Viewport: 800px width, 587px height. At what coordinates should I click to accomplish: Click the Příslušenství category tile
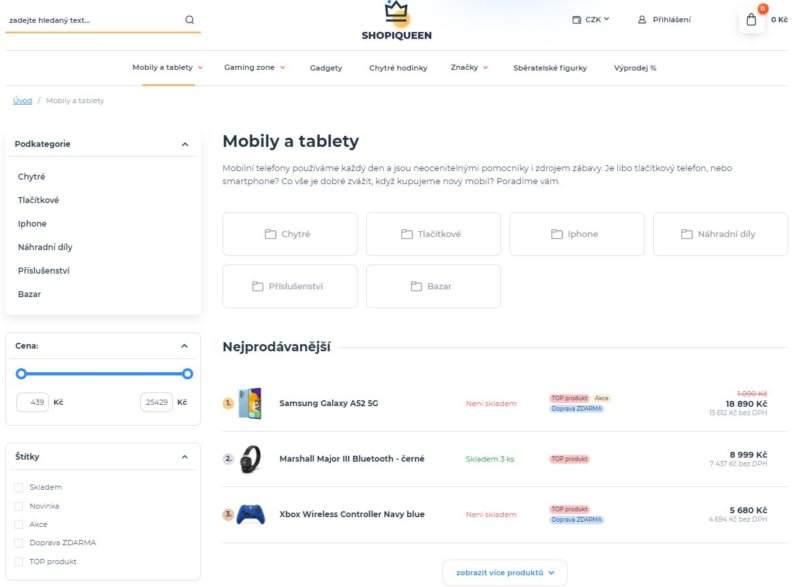(290, 287)
